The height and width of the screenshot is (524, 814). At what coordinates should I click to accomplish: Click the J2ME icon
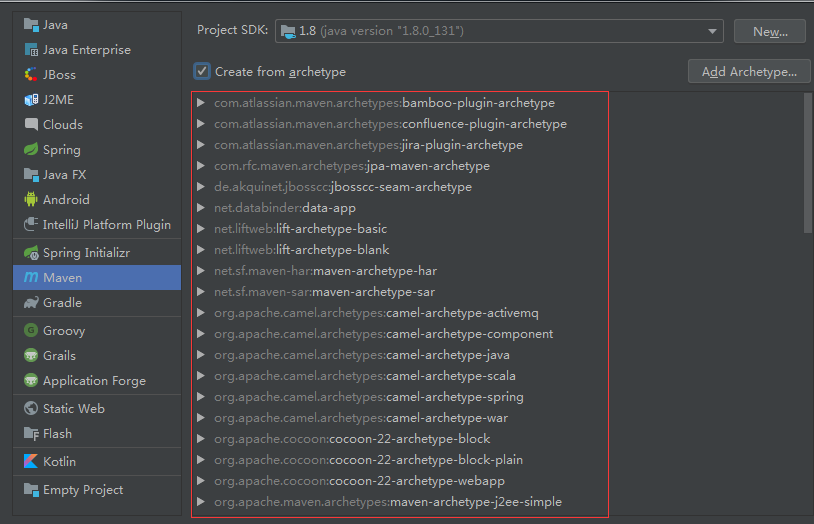31,100
